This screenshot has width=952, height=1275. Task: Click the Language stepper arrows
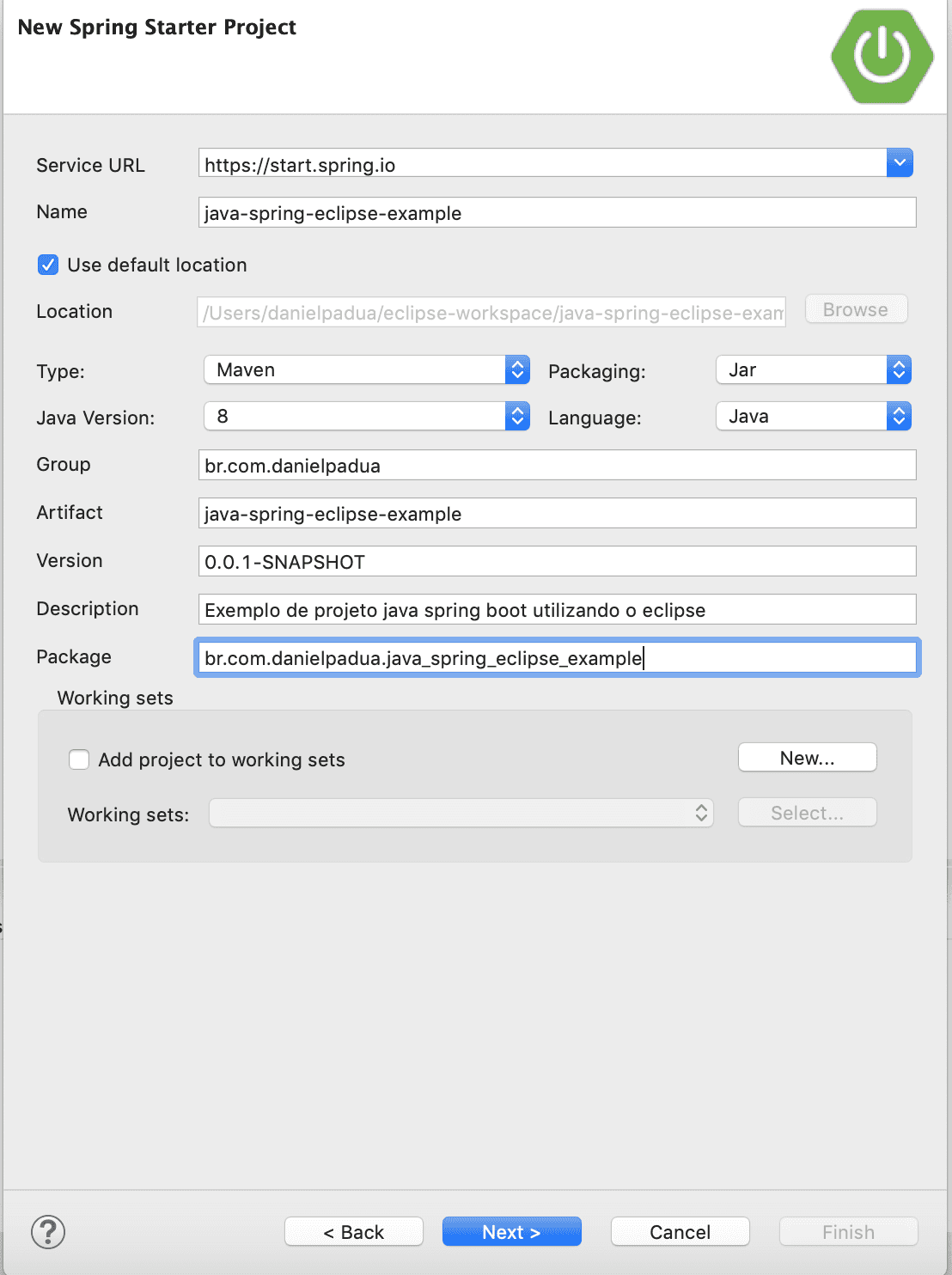click(x=898, y=416)
